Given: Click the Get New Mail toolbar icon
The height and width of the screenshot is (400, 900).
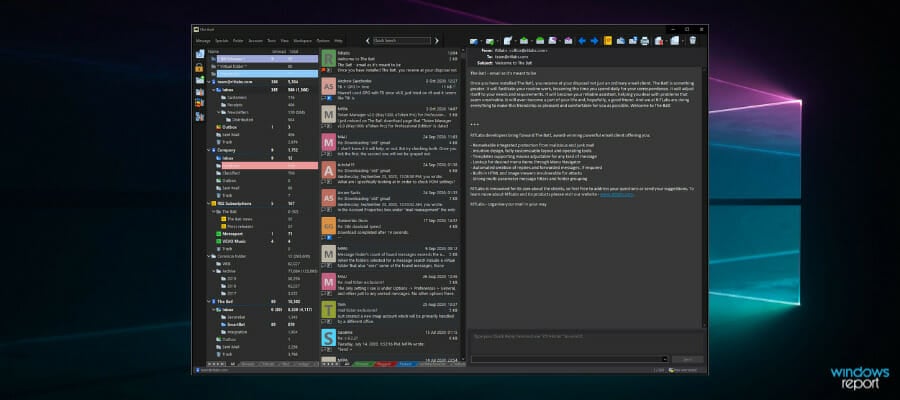Looking at the screenshot, I should pos(474,41).
